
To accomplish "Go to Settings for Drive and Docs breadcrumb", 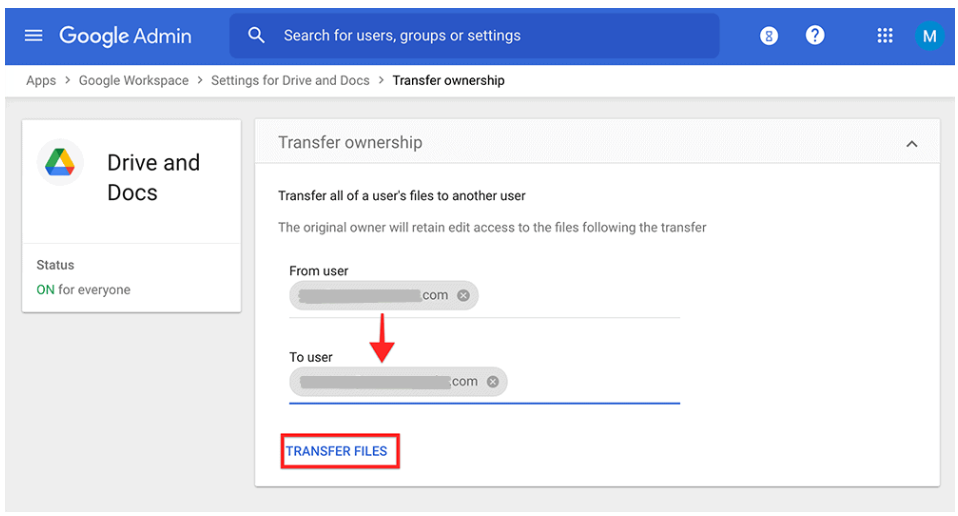I will click(x=290, y=81).
